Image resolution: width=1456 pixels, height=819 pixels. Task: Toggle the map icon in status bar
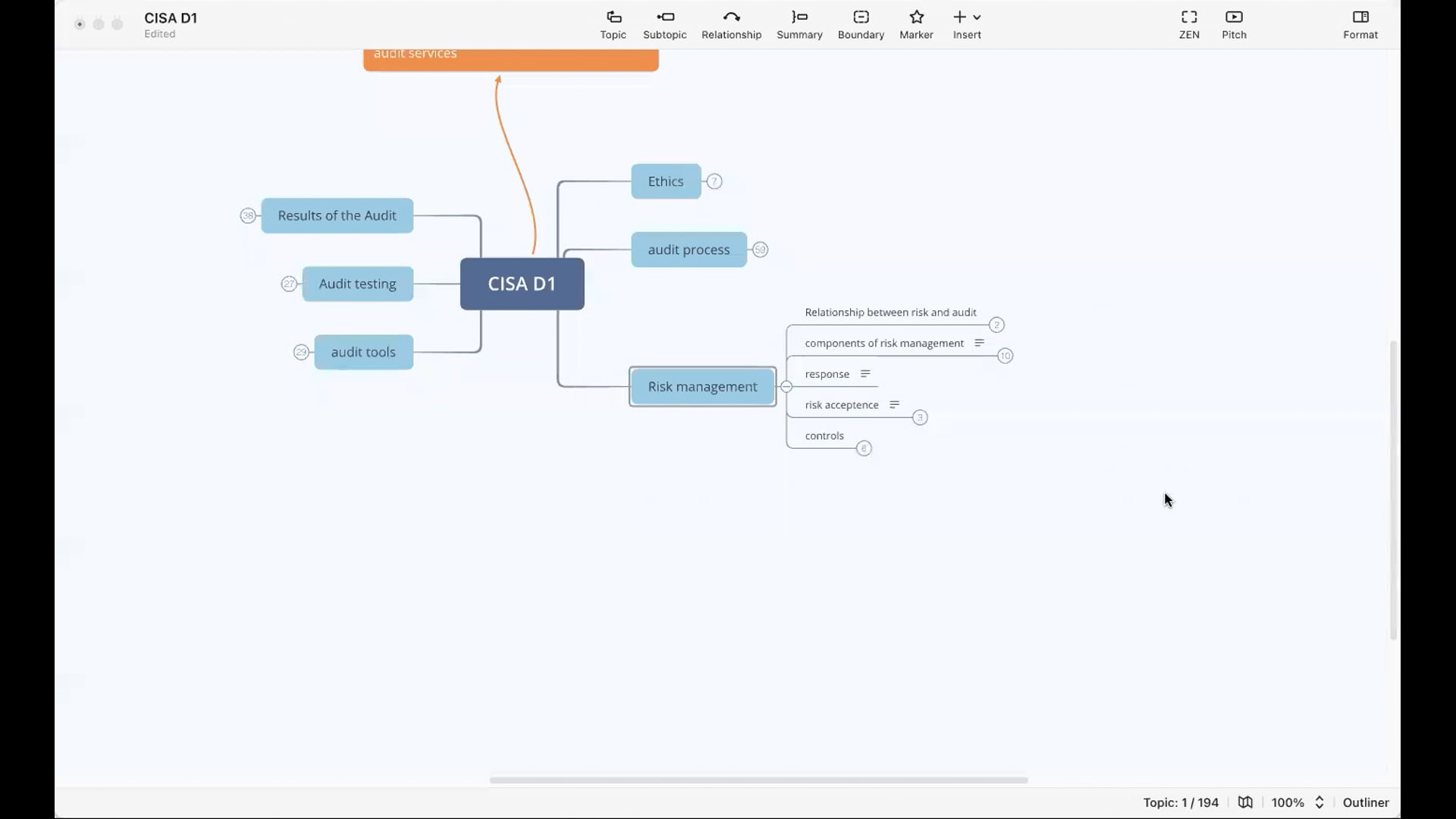click(x=1245, y=802)
